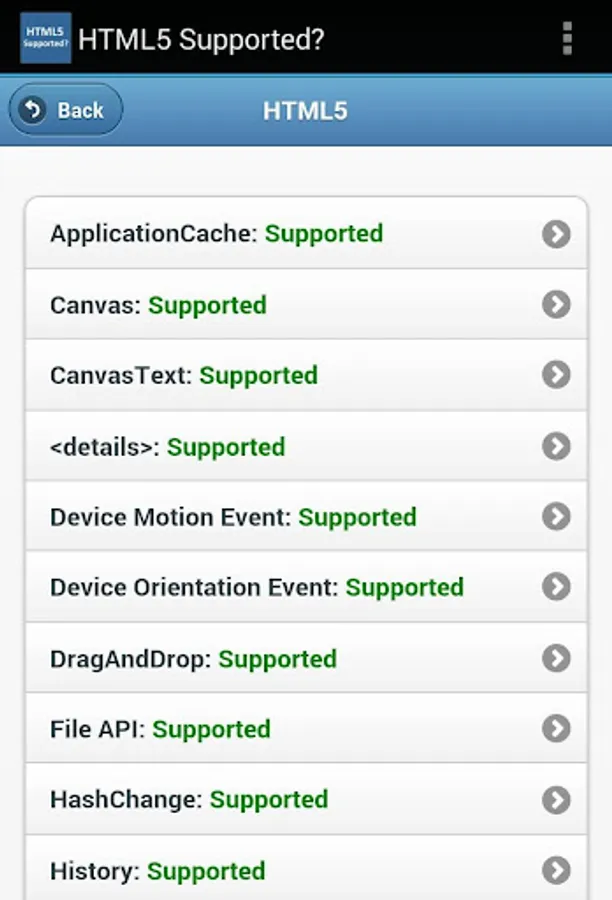
Task: Tap the arrow icon next to CanvasText
Action: (556, 375)
